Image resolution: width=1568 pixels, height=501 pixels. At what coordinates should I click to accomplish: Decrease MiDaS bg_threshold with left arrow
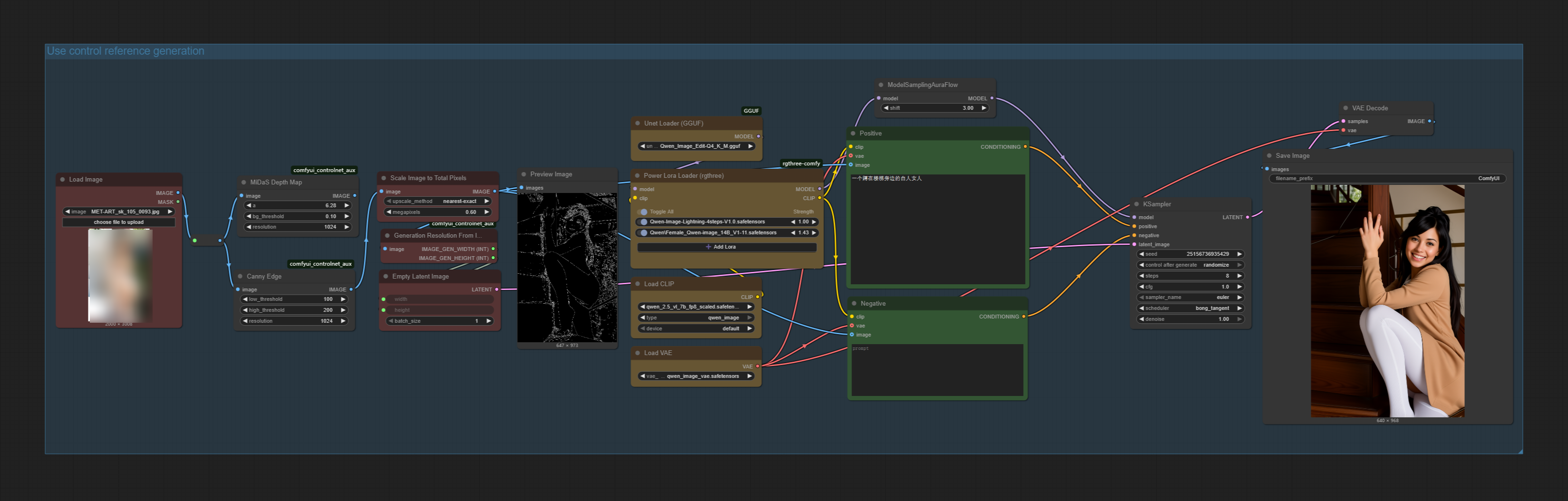click(248, 216)
